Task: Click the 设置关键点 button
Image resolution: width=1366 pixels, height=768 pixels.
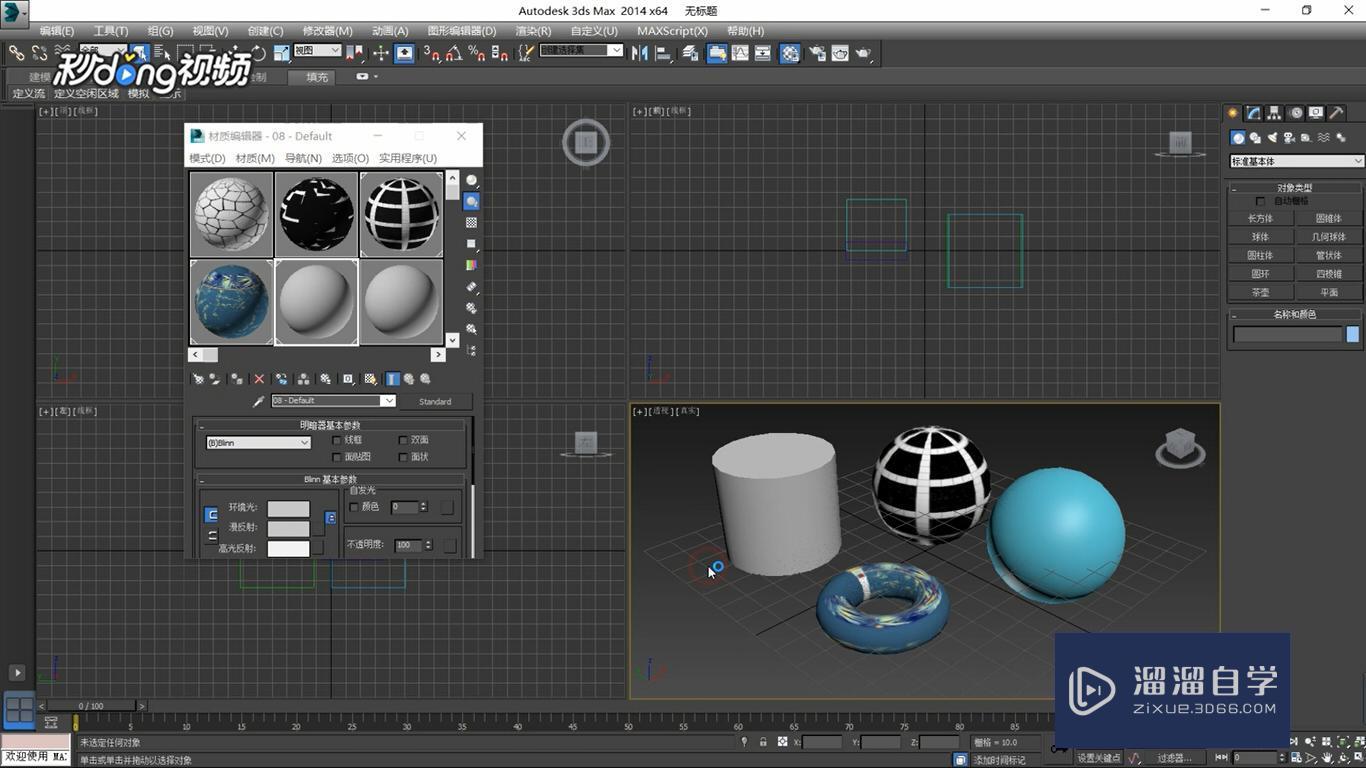Action: click(x=1099, y=758)
